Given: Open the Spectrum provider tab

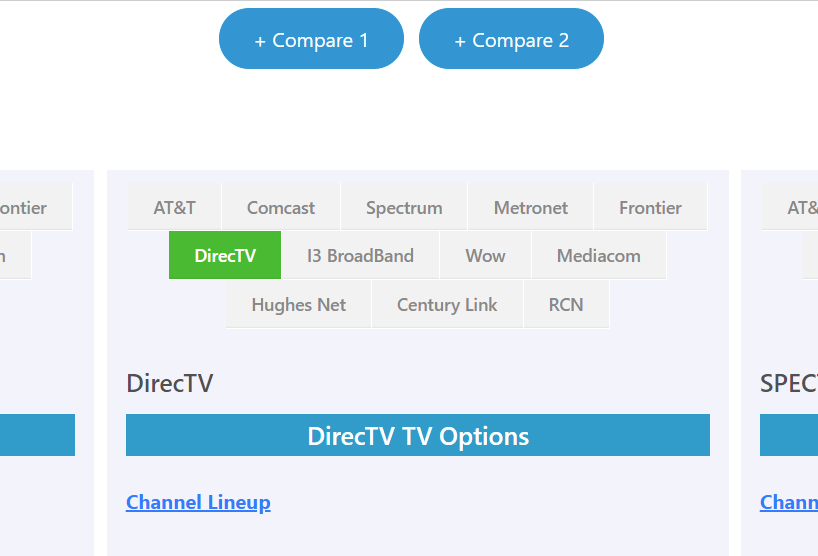Looking at the screenshot, I should pyautogui.click(x=404, y=207).
